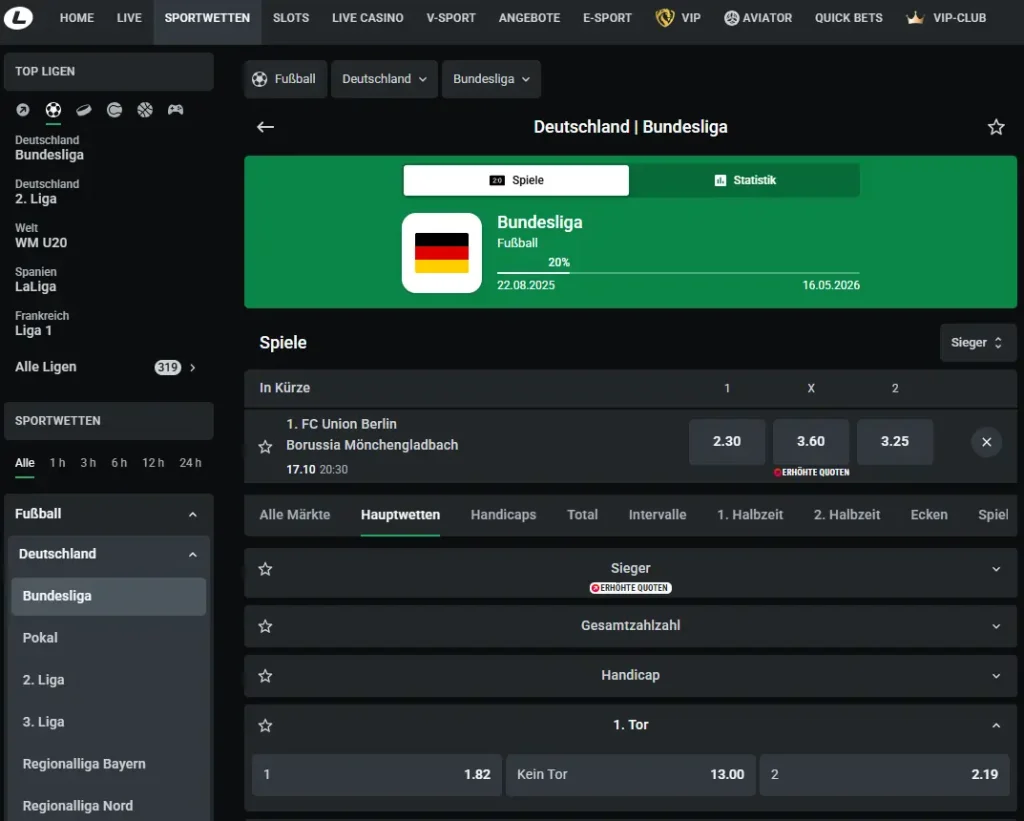Toggle the Bundesliga favorite star top right
Screen dimensions: 1024x821
[996, 127]
